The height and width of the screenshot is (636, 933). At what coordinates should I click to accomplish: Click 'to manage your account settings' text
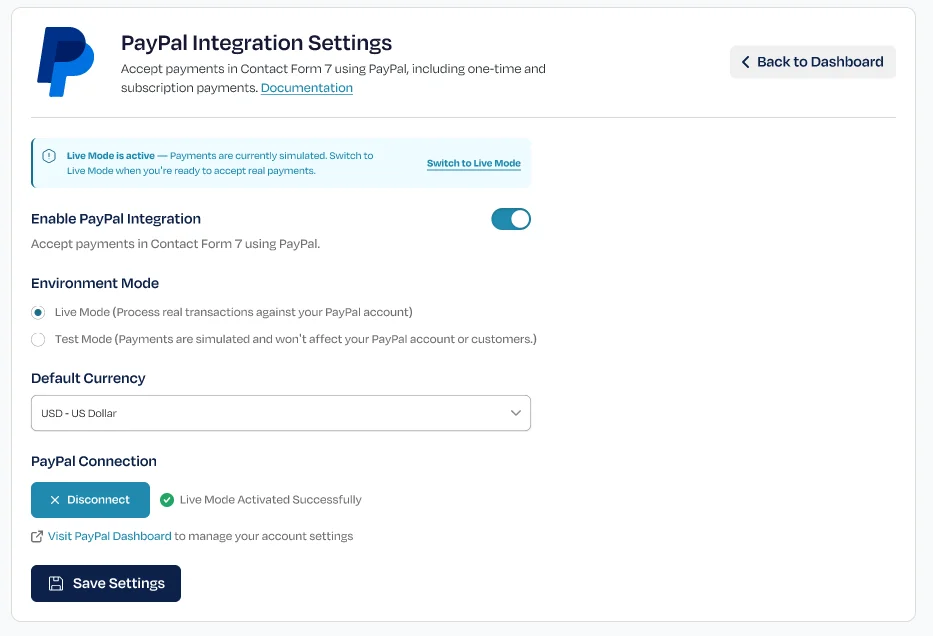[x=264, y=536]
